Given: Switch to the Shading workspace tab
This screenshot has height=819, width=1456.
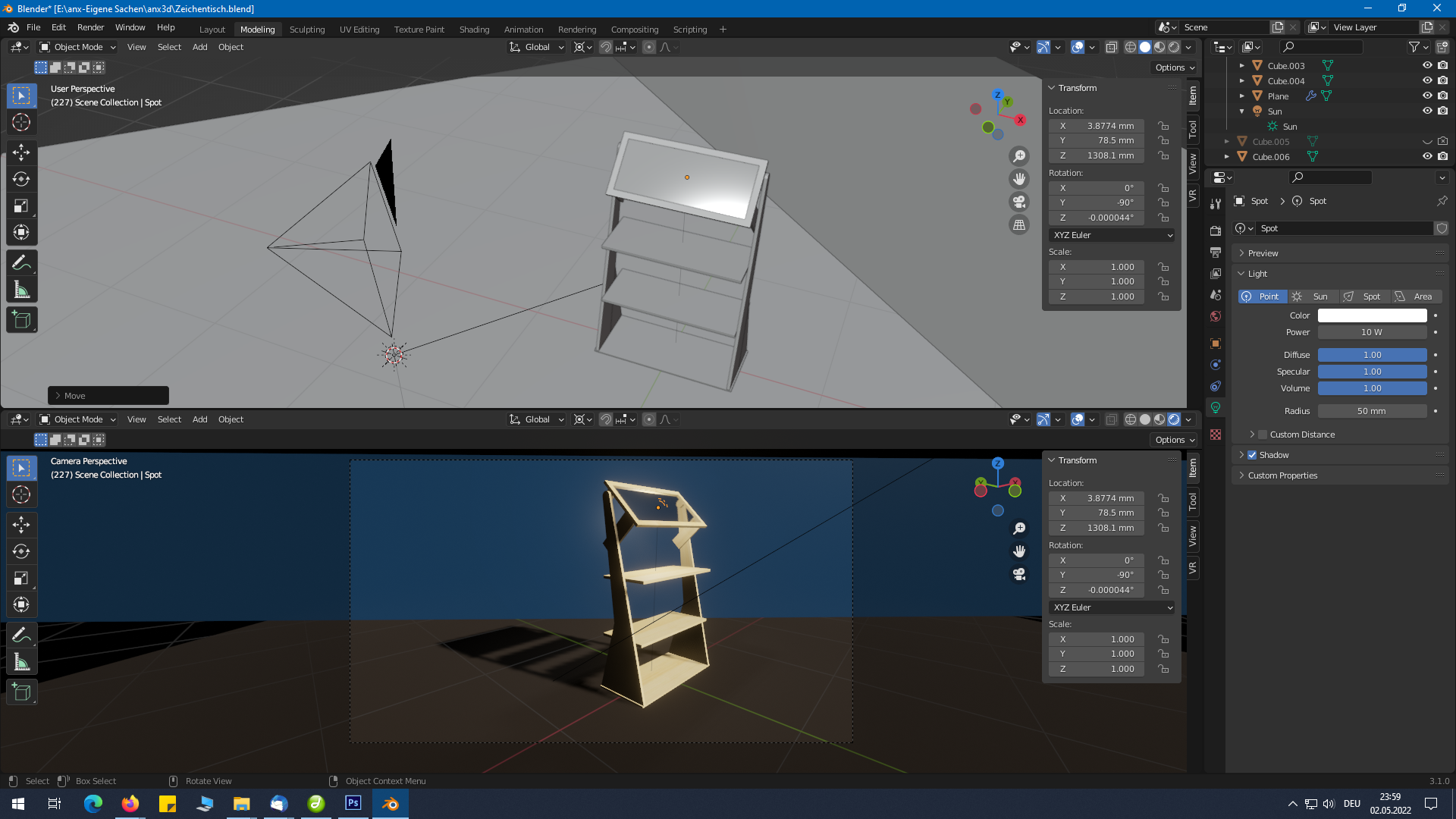Looking at the screenshot, I should tap(474, 30).
